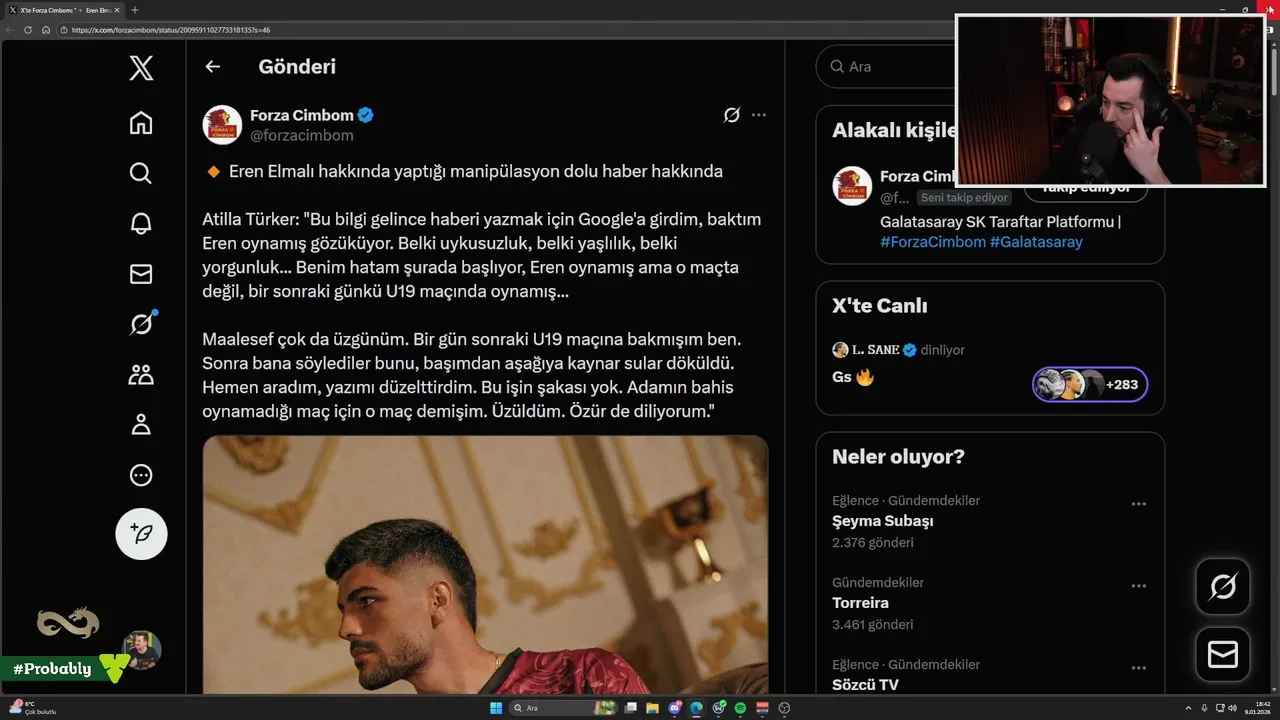The height and width of the screenshot is (720, 1280).
Task: Click the #ForzaCimbom hashtag link
Action: pos(933,242)
